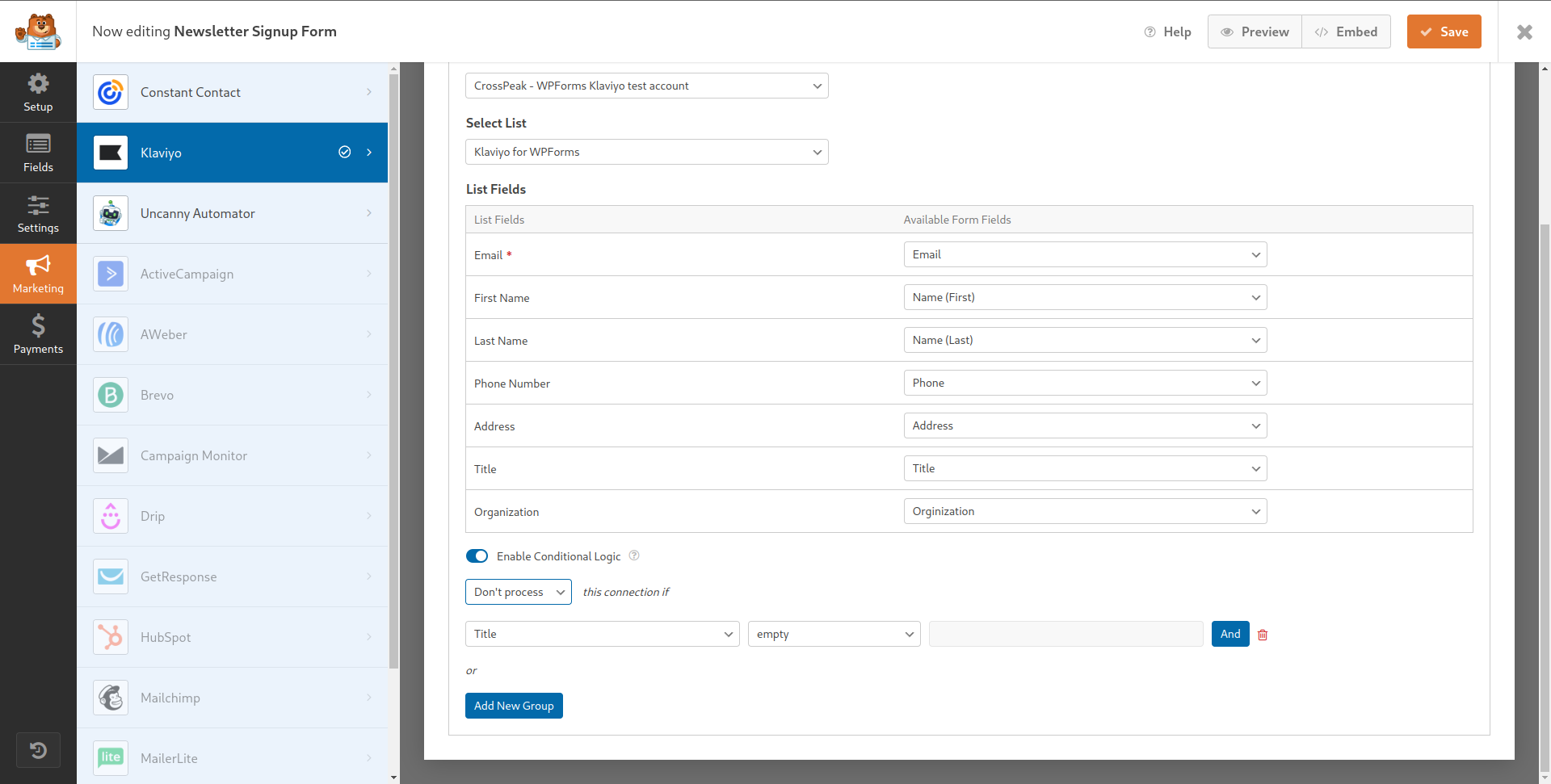The image size is (1551, 784).
Task: Select the HubSpot provider icon
Action: pos(111,637)
